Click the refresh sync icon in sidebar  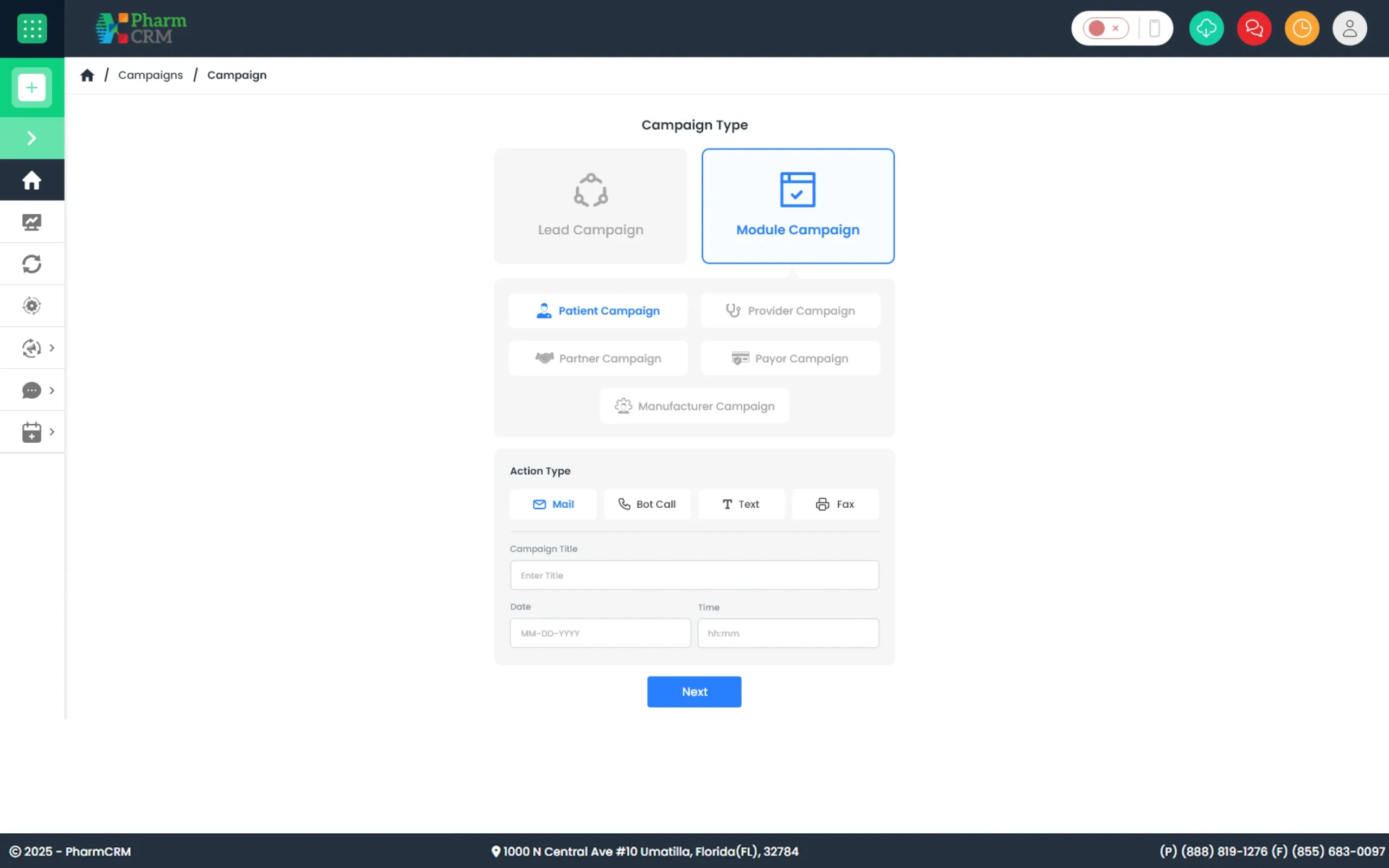pyautogui.click(x=32, y=264)
